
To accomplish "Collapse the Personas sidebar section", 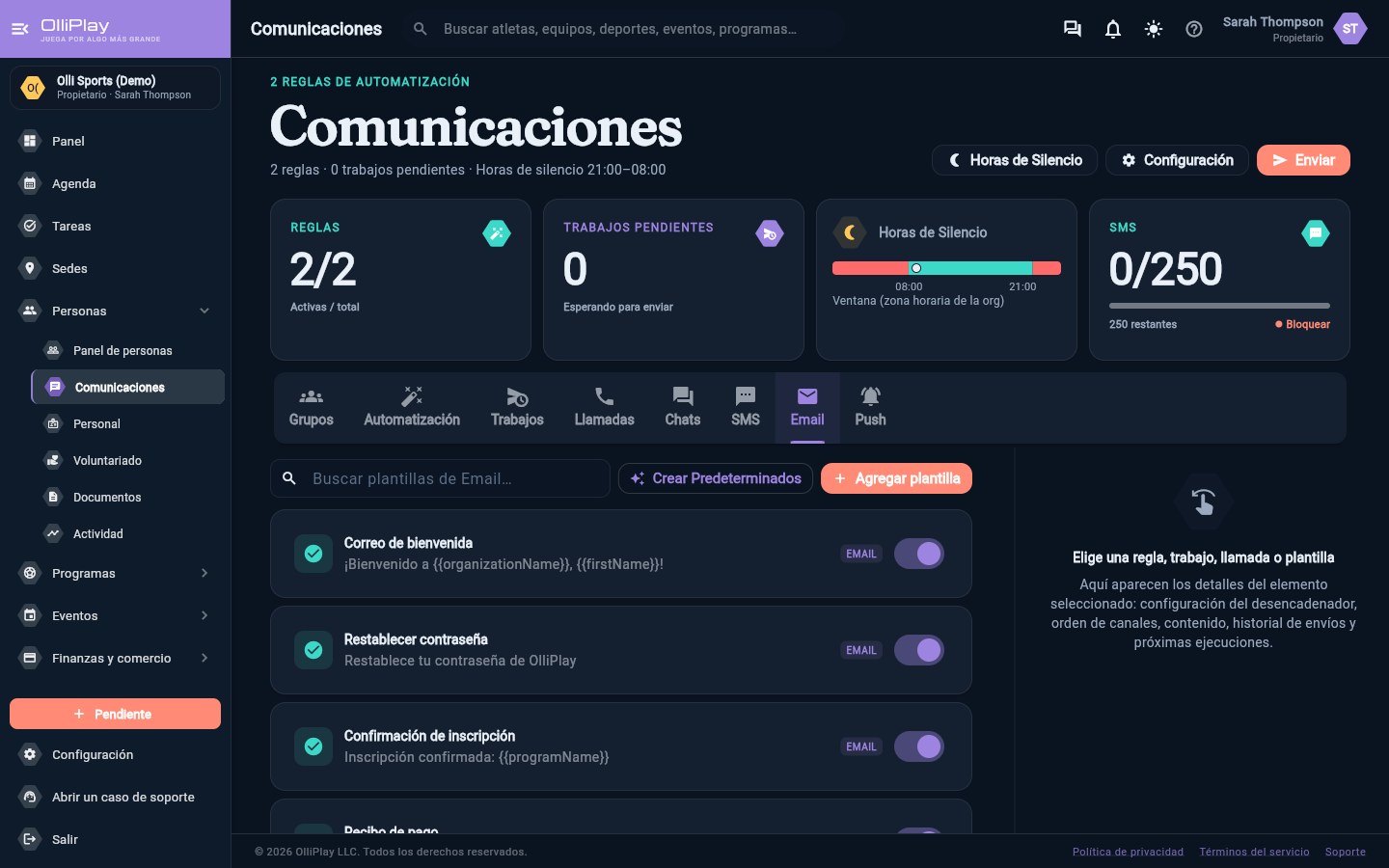I will 204,311.
